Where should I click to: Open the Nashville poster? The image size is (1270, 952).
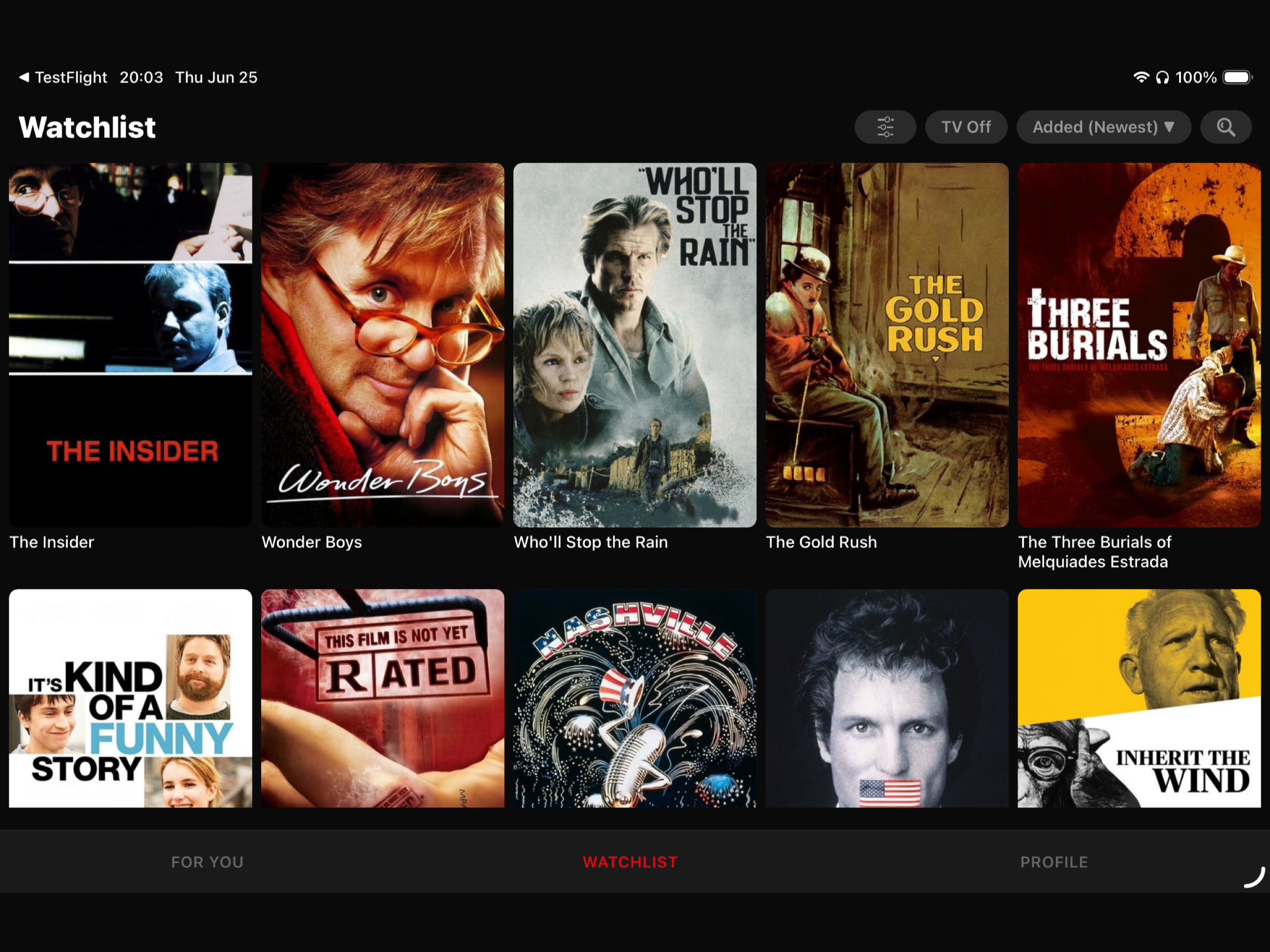(635, 698)
